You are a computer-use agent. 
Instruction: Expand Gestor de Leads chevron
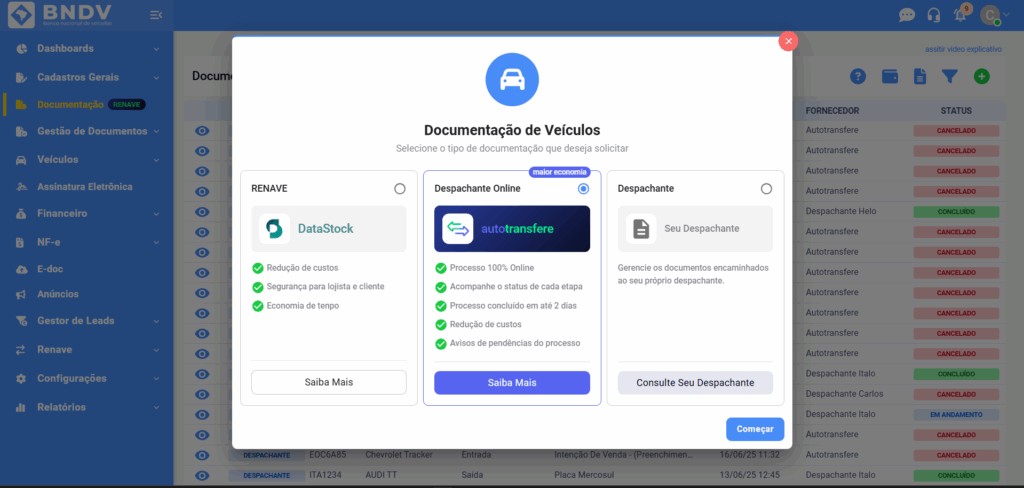pyautogui.click(x=157, y=321)
